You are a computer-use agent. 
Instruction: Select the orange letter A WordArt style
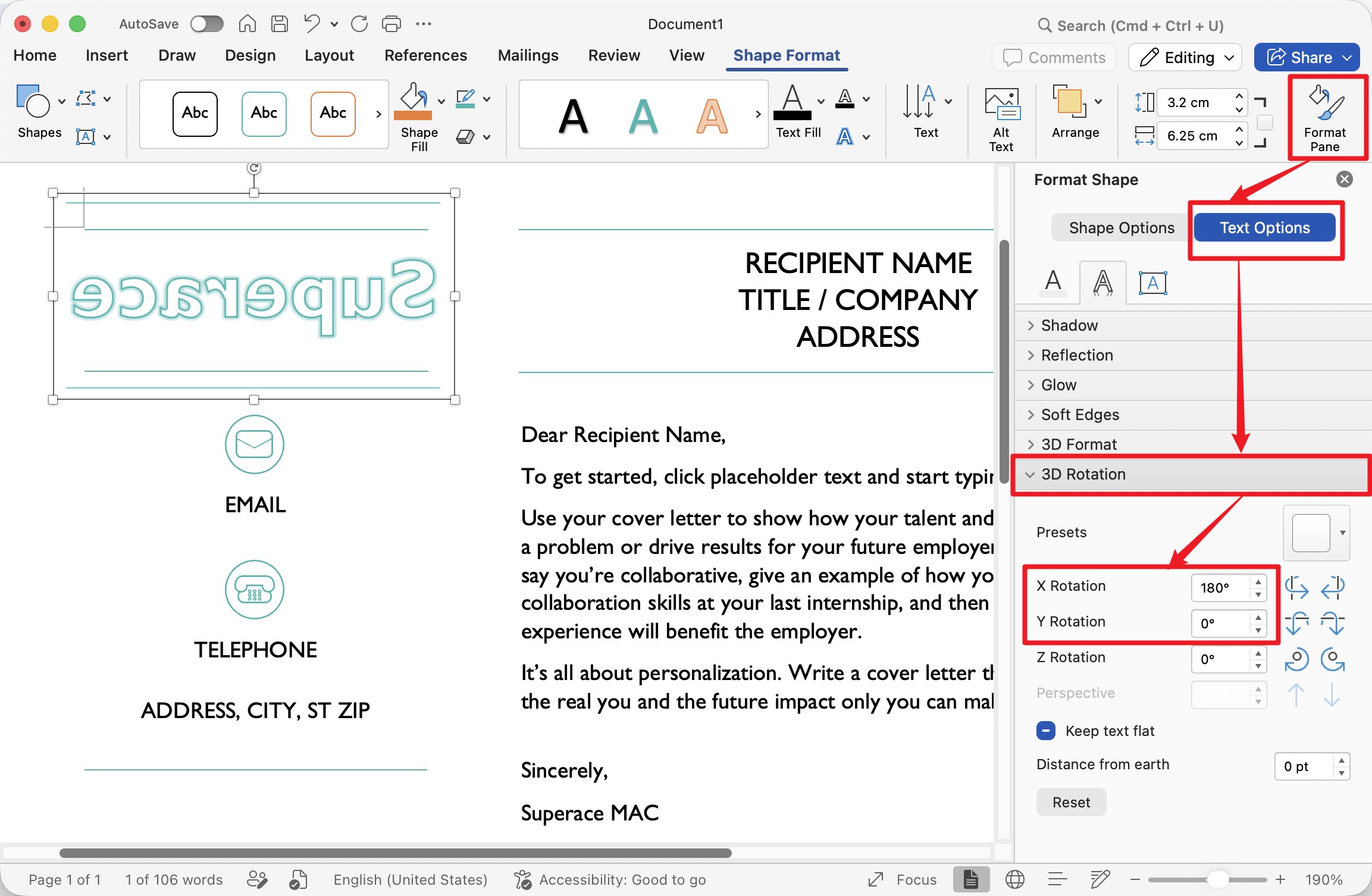pos(712,116)
